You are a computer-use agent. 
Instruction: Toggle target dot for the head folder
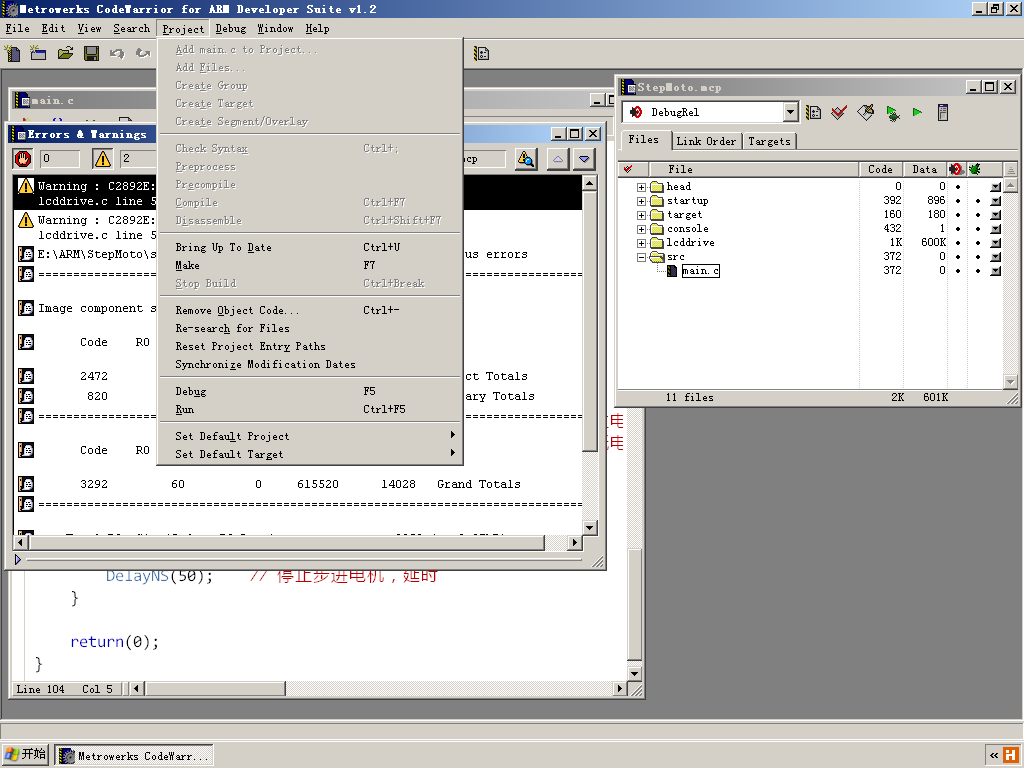[x=957, y=187]
